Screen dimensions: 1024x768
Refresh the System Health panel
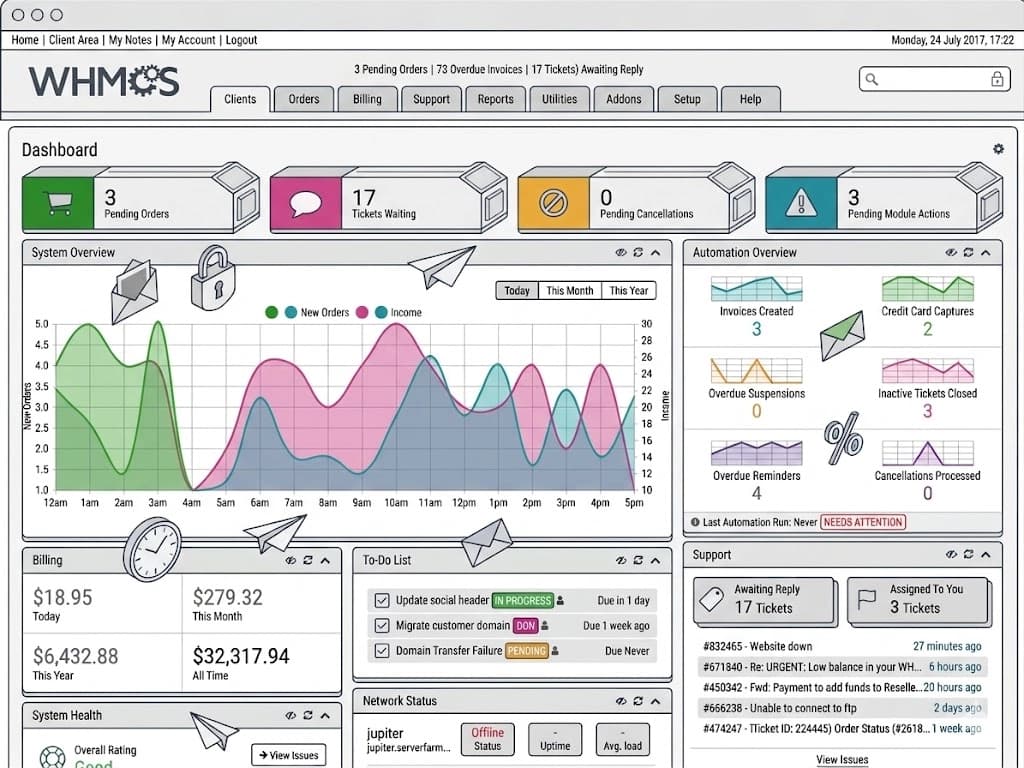pos(308,715)
